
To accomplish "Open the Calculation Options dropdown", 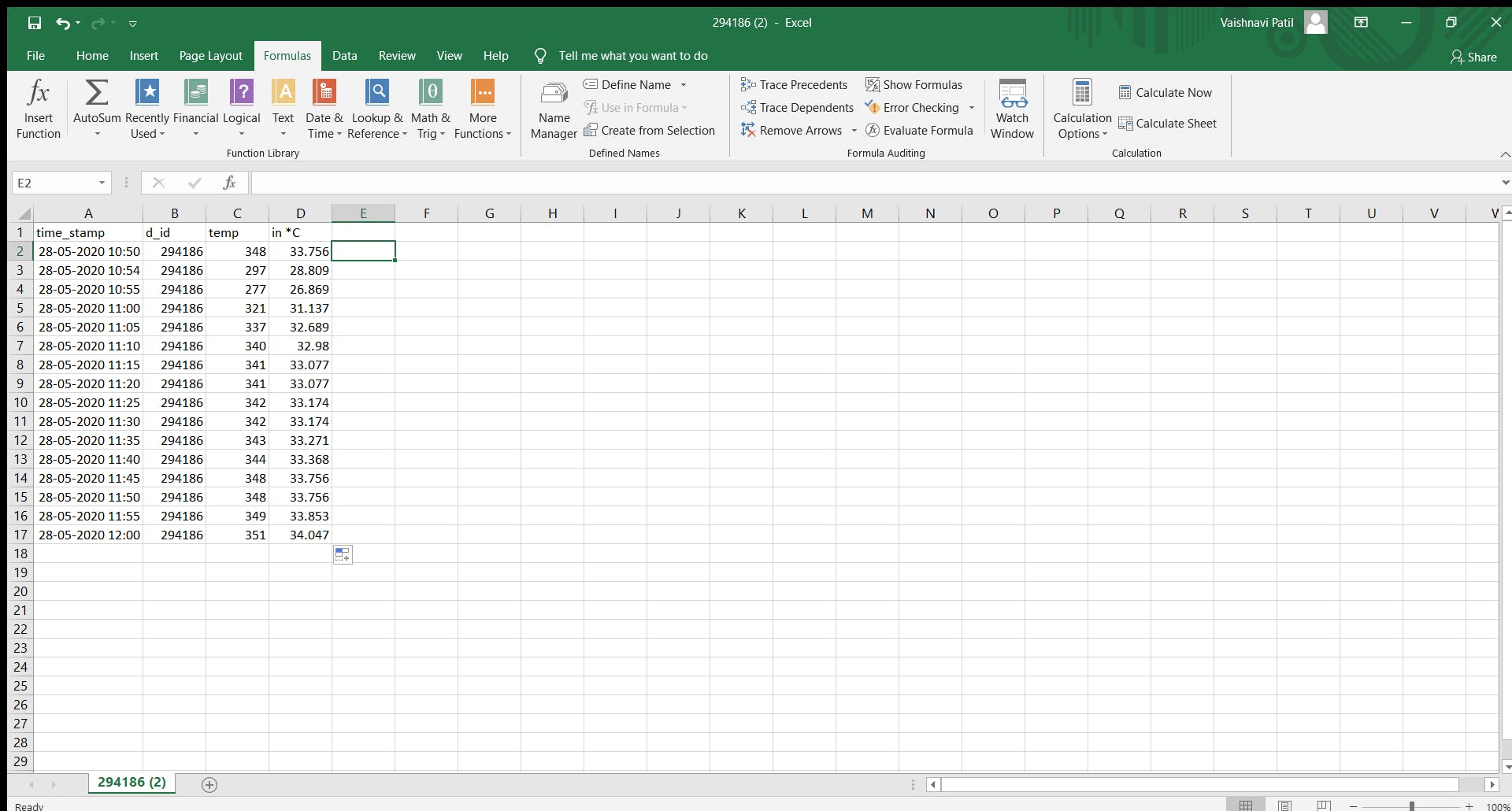I will point(1082,109).
